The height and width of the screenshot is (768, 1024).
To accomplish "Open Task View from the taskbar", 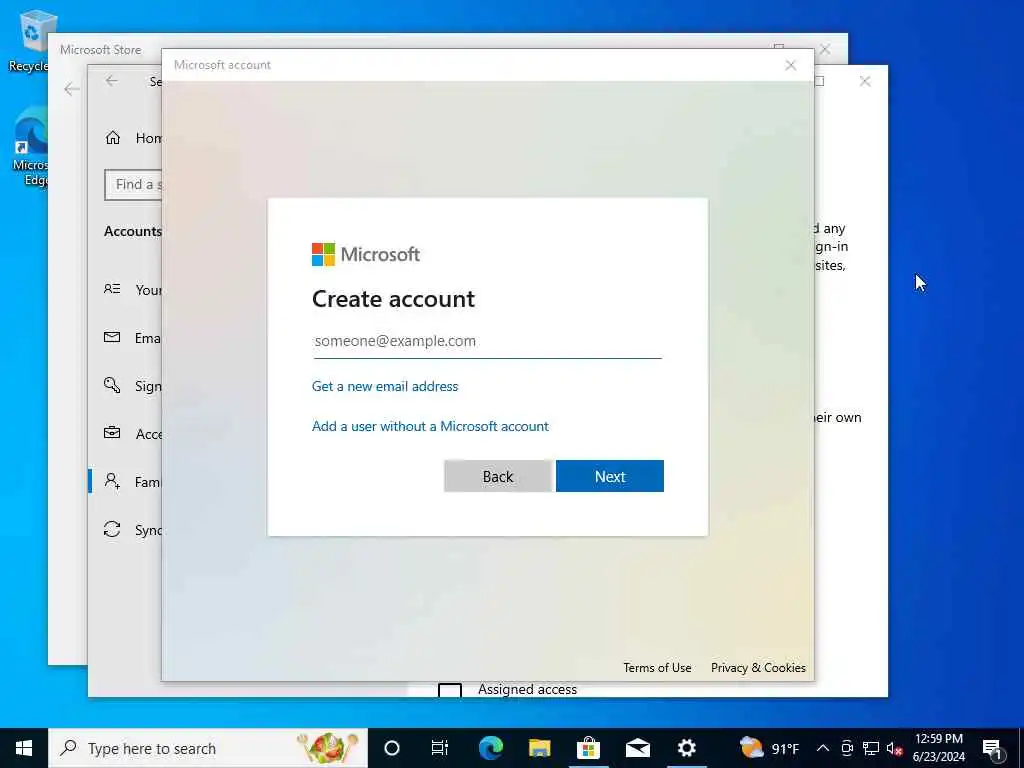I will pyautogui.click(x=440, y=748).
